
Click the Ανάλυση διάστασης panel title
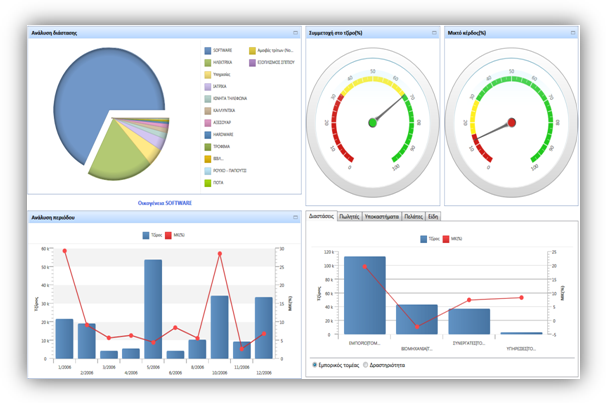coord(54,33)
